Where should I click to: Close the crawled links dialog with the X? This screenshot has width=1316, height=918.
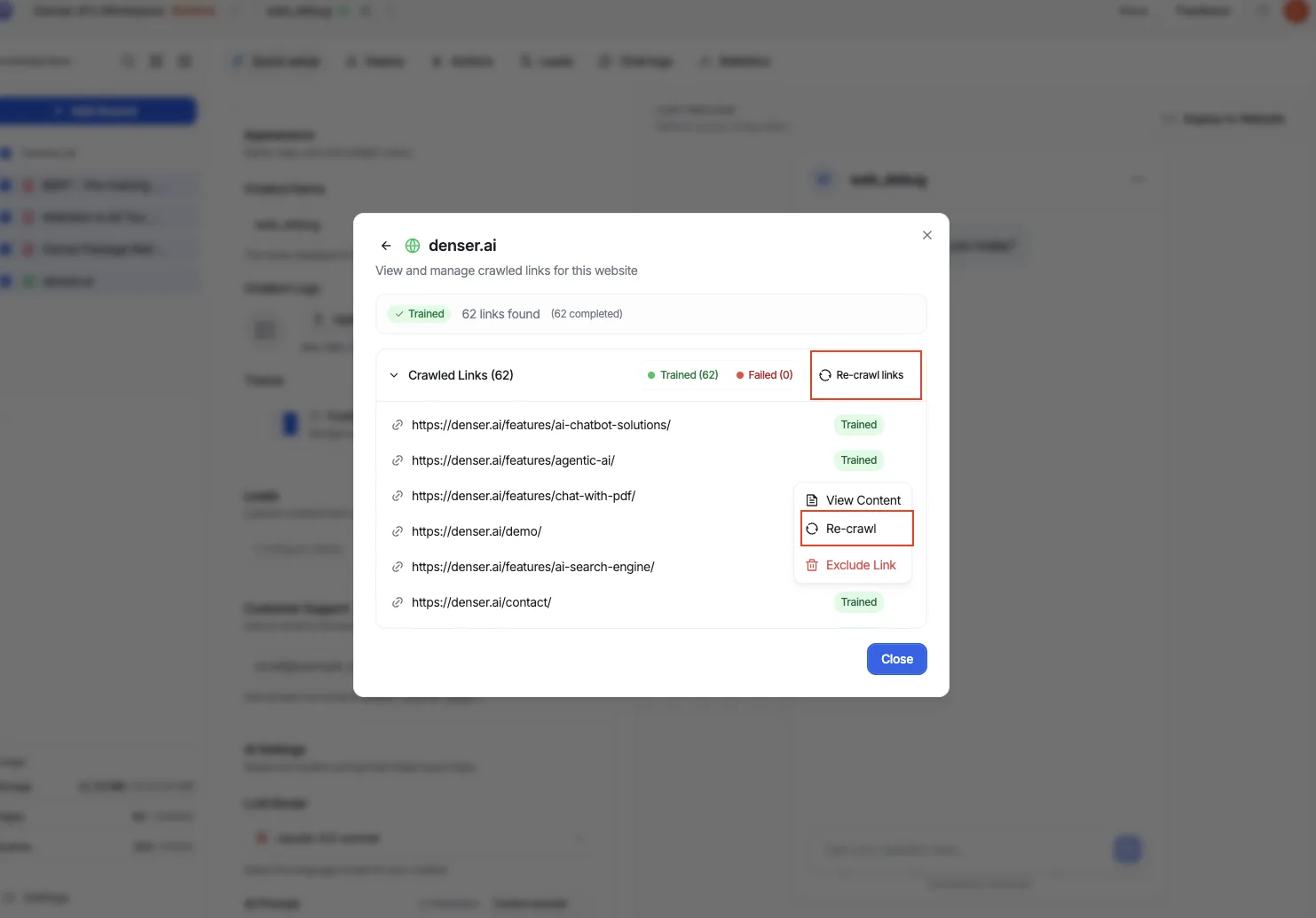(927, 235)
